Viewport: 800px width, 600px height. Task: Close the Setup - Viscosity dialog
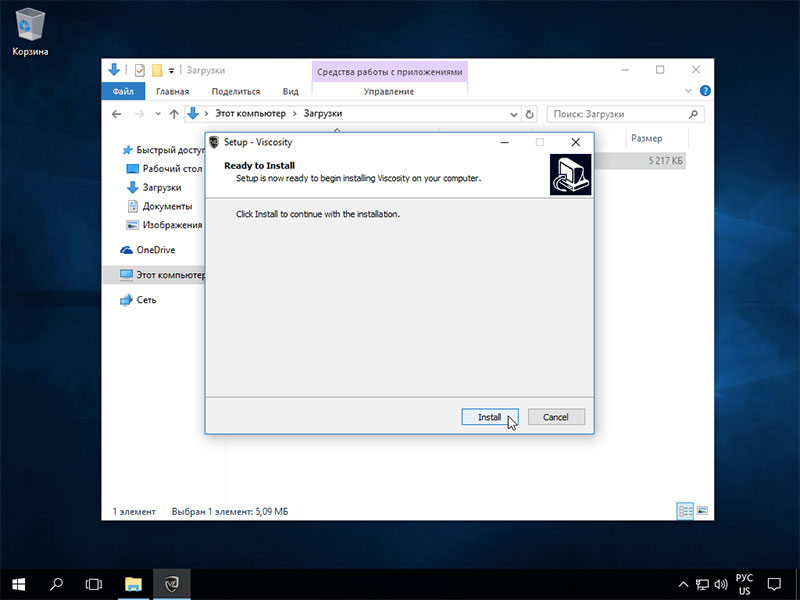pos(576,142)
